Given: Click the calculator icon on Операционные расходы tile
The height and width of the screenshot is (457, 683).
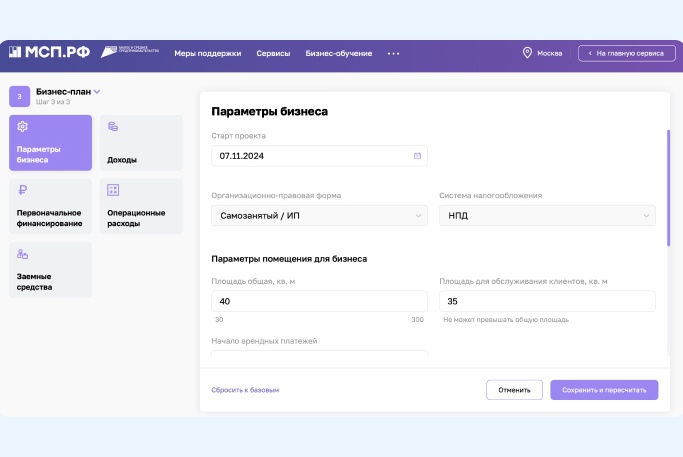Looking at the screenshot, I should [113, 190].
